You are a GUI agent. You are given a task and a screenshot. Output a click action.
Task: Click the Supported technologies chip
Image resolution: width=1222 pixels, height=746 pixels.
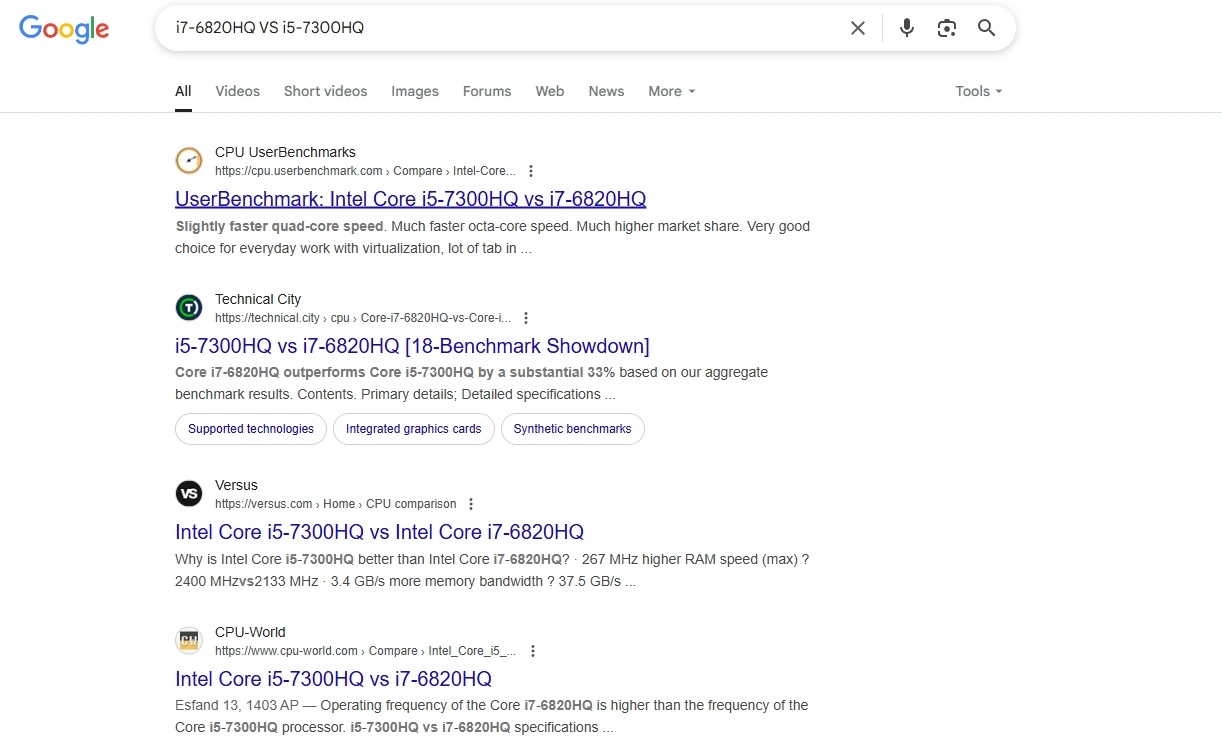251,429
